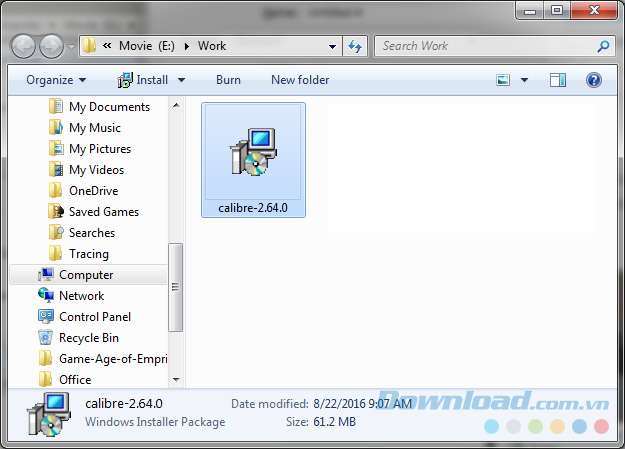Click the Computer icon in sidebar
625x449 pixels.
coord(46,274)
